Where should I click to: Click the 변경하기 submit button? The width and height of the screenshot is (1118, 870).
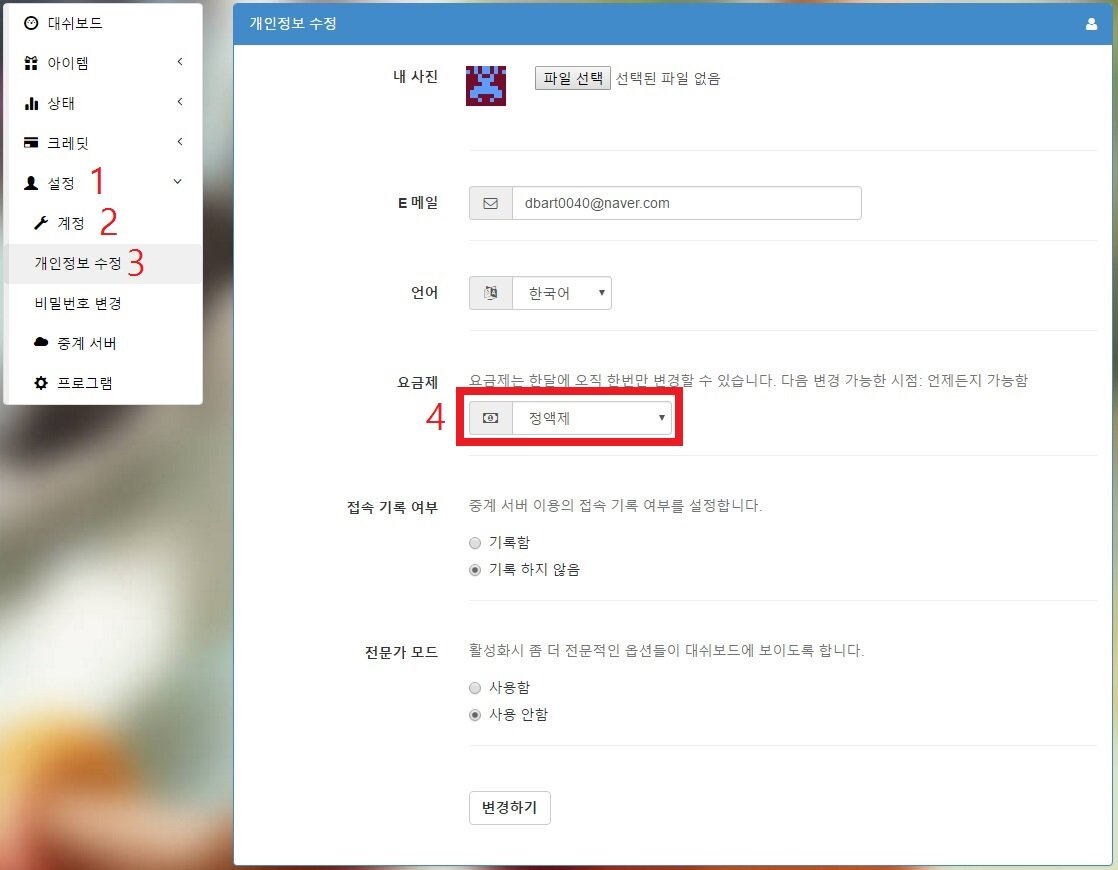coord(510,808)
